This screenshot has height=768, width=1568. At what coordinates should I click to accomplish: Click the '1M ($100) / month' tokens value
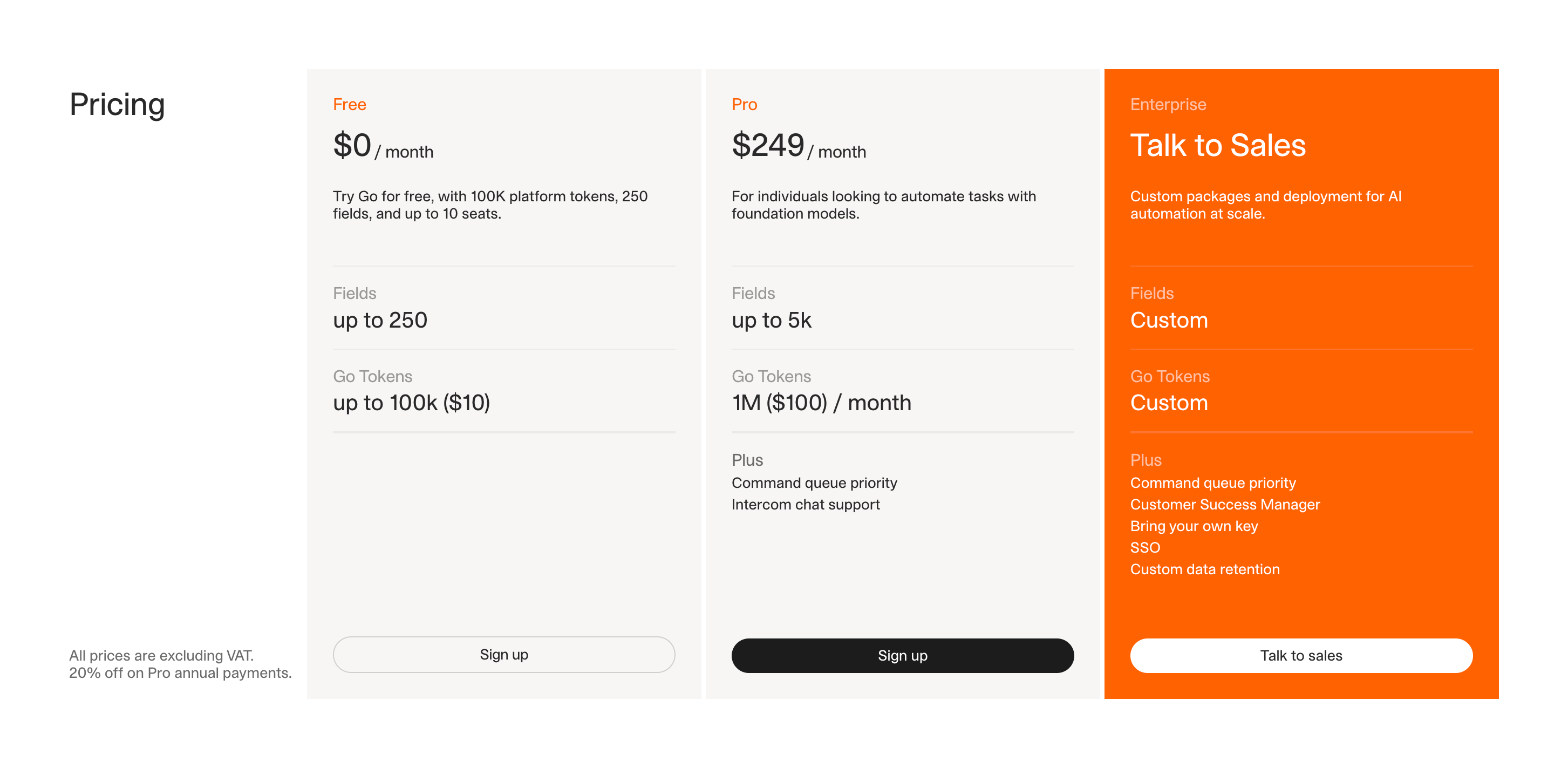[x=821, y=403]
